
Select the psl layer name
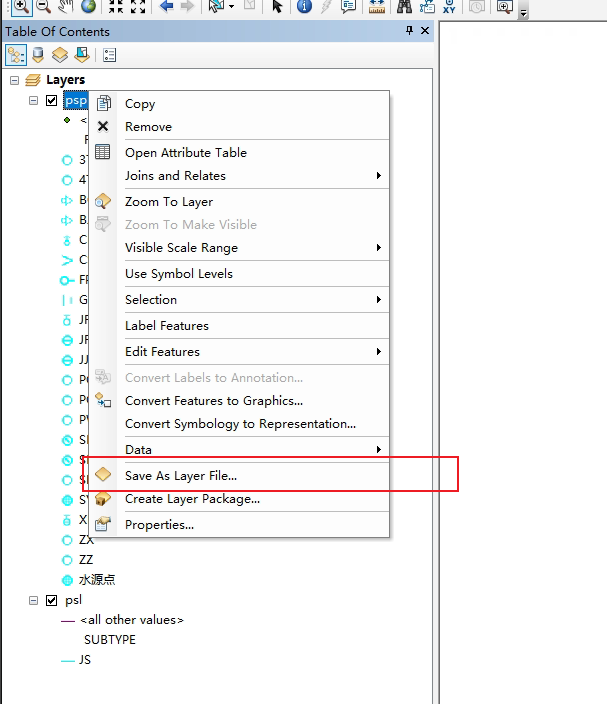pyautogui.click(x=74, y=600)
